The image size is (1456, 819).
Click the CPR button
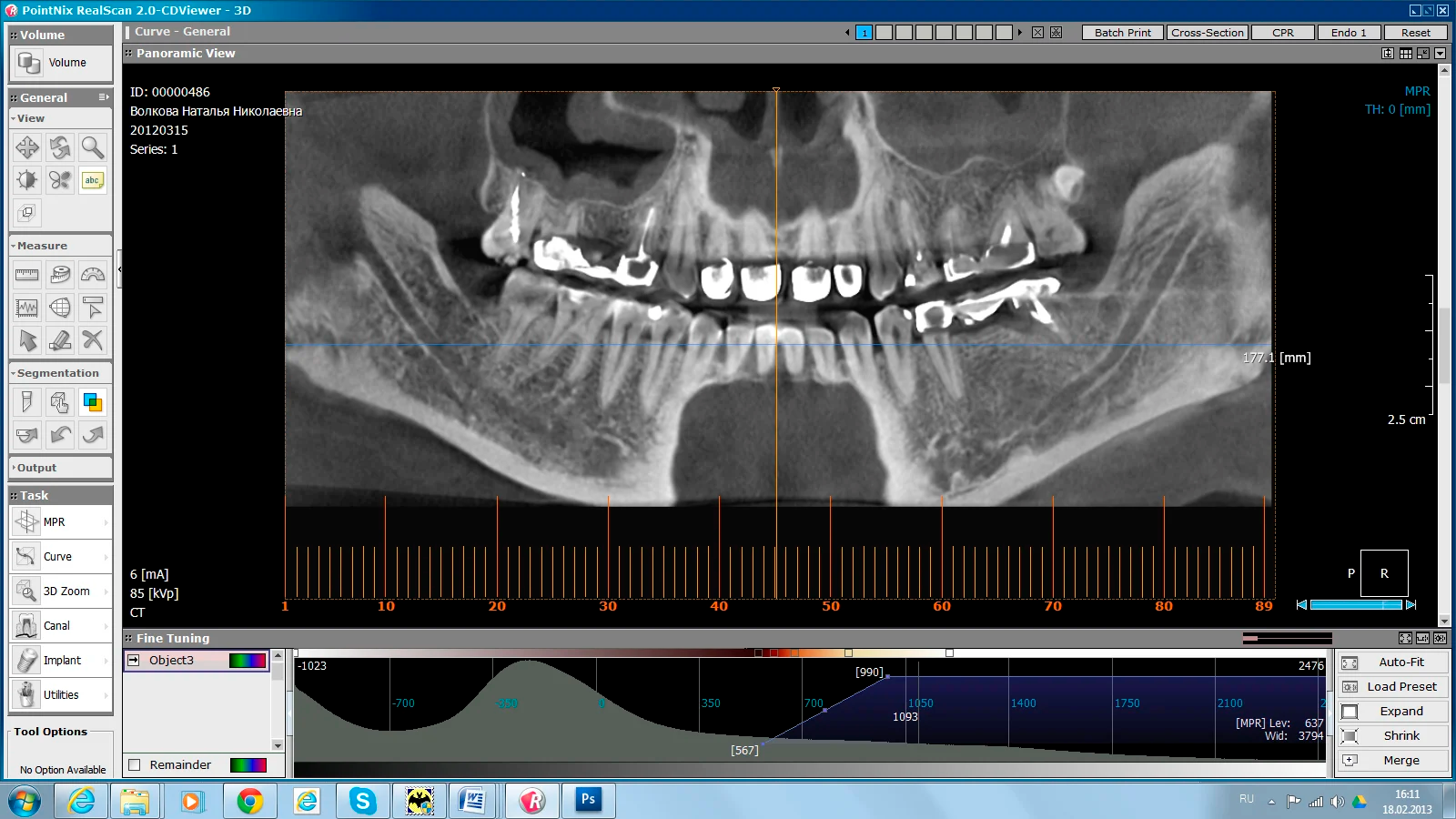pos(1283,33)
